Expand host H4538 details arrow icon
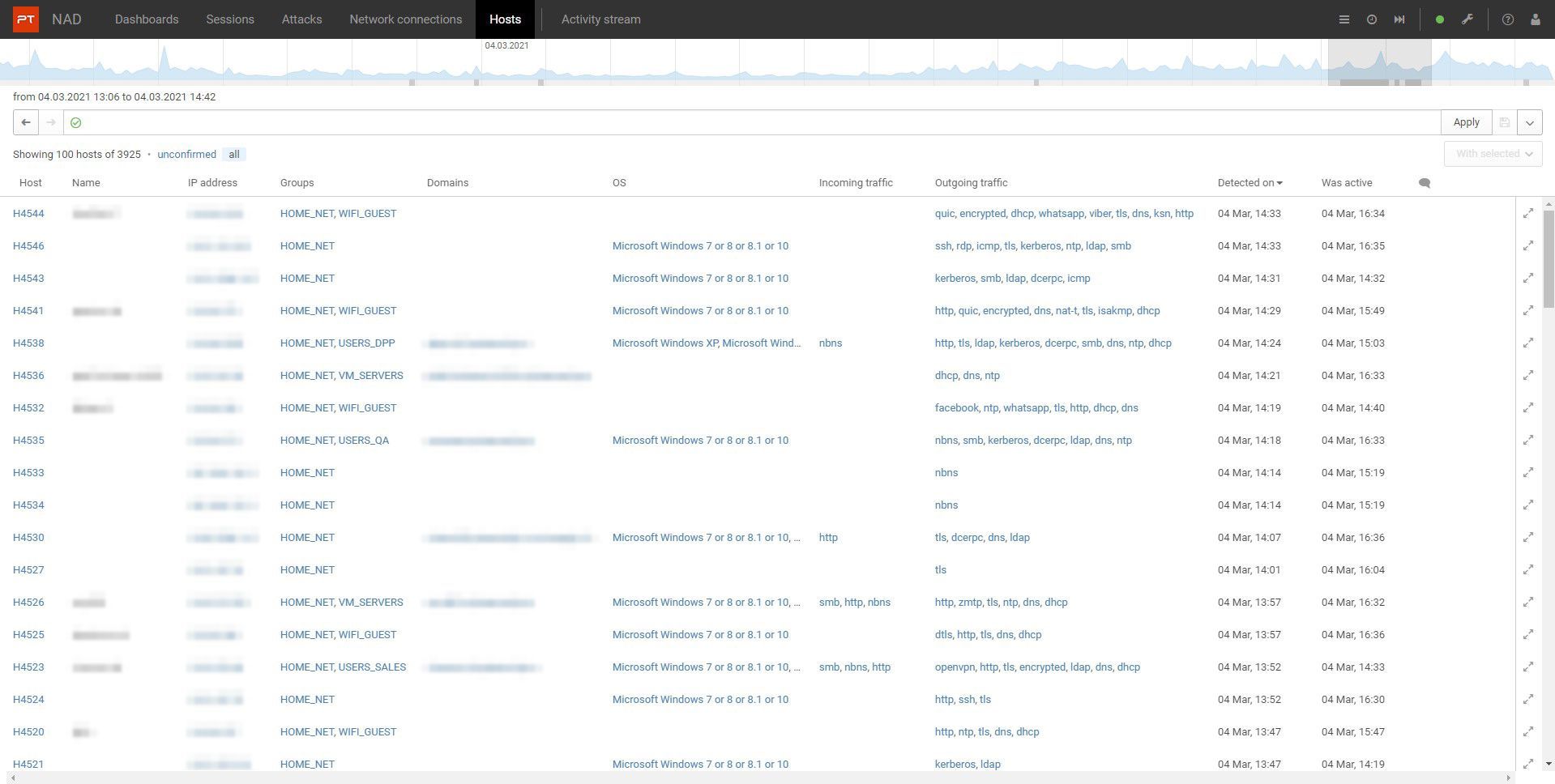The width and height of the screenshot is (1555, 784). click(x=1528, y=343)
